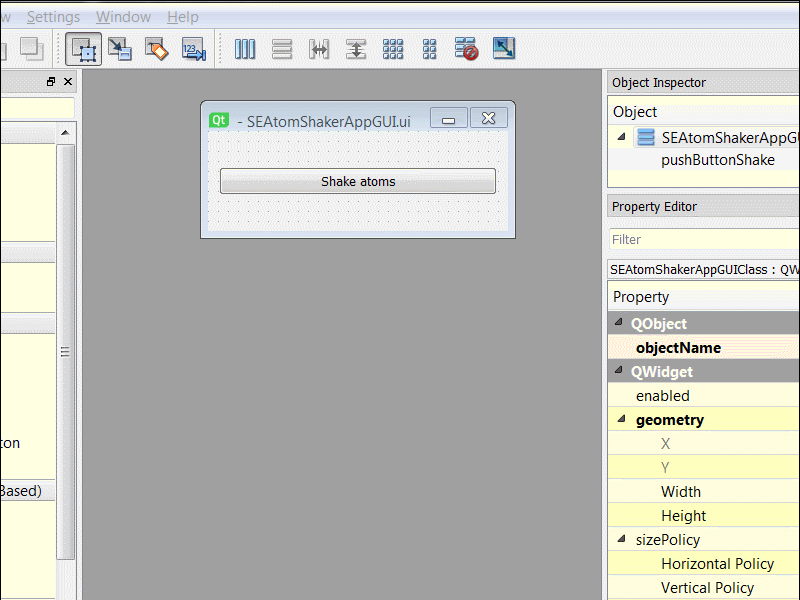Collapse the geometry property

620,420
